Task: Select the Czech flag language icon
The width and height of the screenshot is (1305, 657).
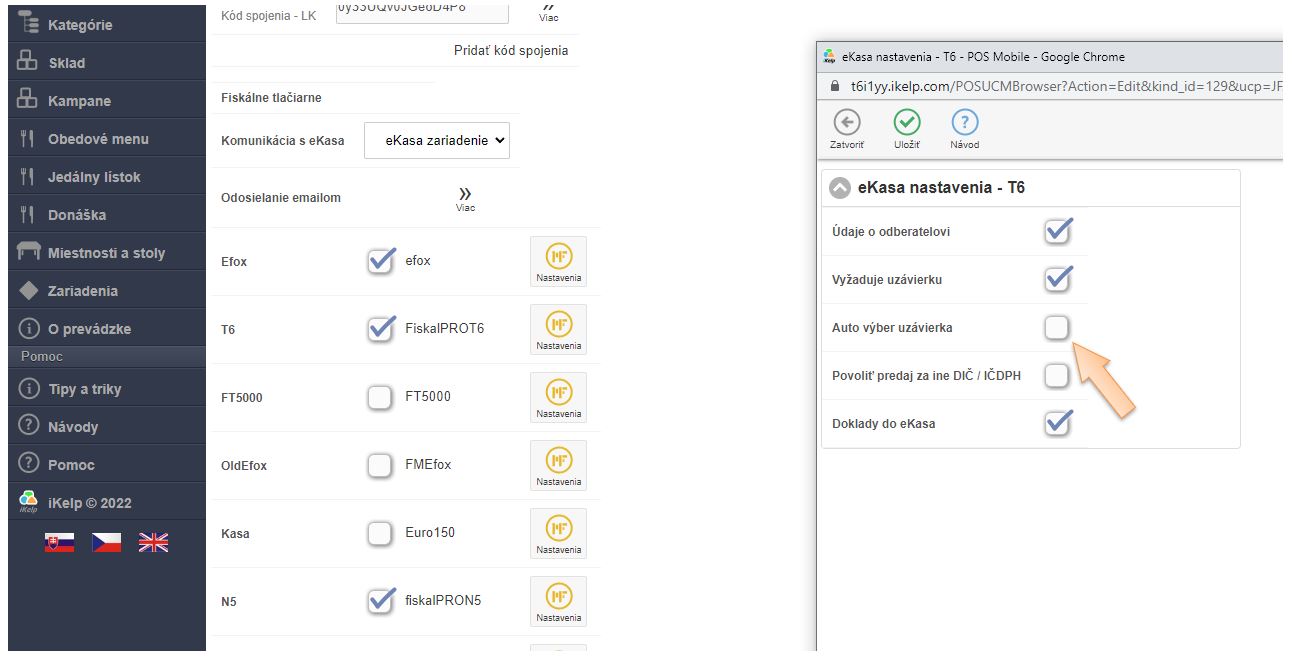Action: point(107,542)
